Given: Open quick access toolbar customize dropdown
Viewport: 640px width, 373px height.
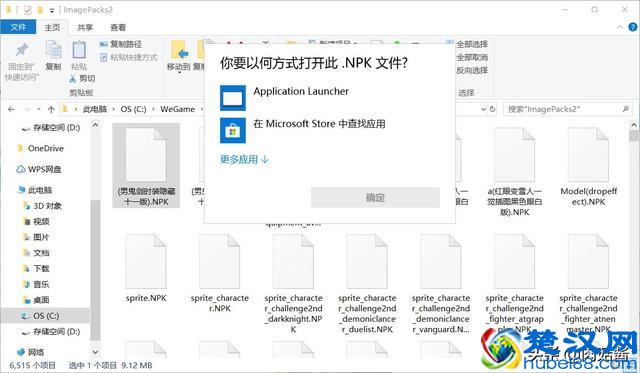Looking at the screenshot, I should tap(52, 10).
